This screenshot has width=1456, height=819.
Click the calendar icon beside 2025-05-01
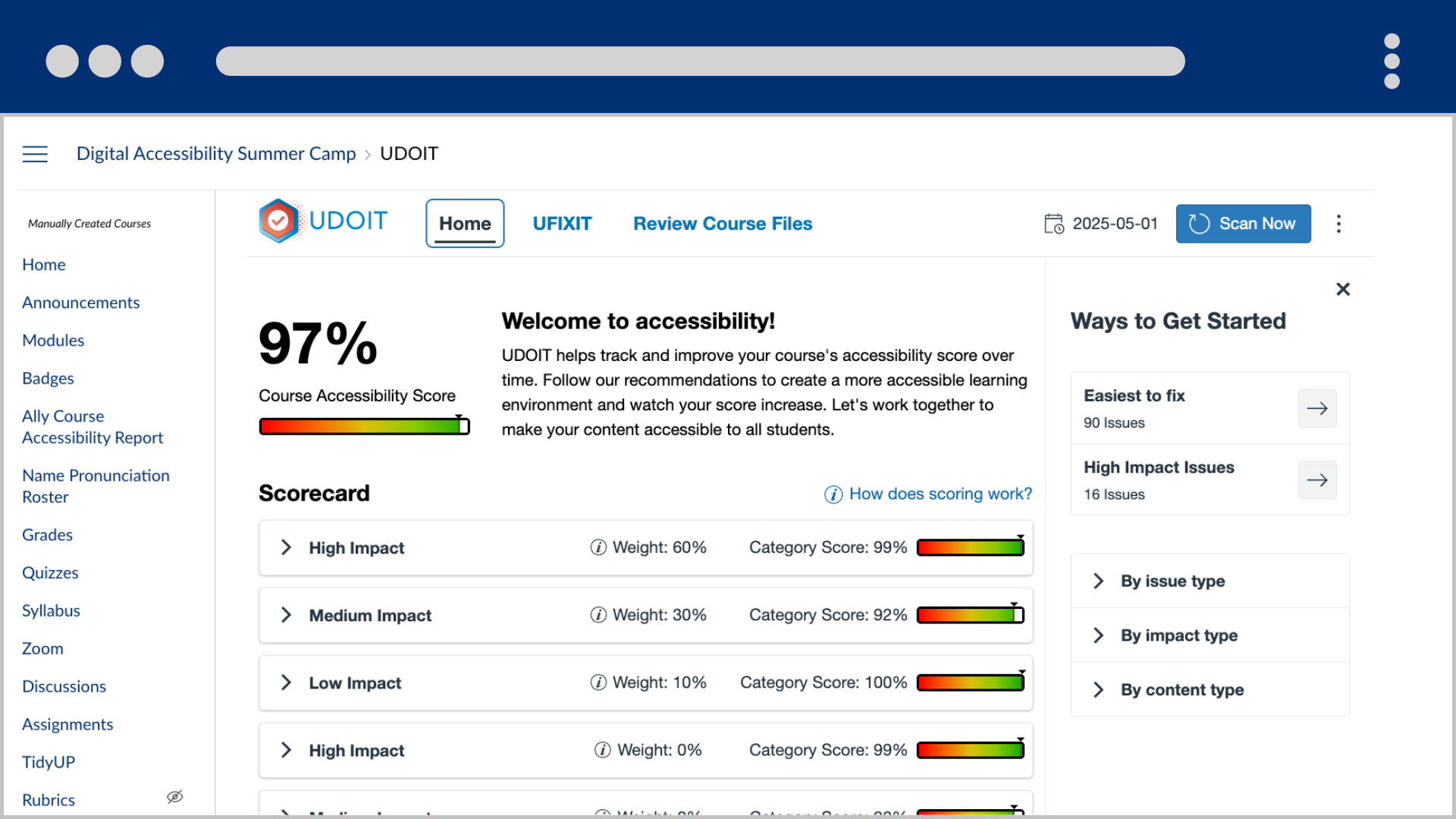tap(1053, 224)
